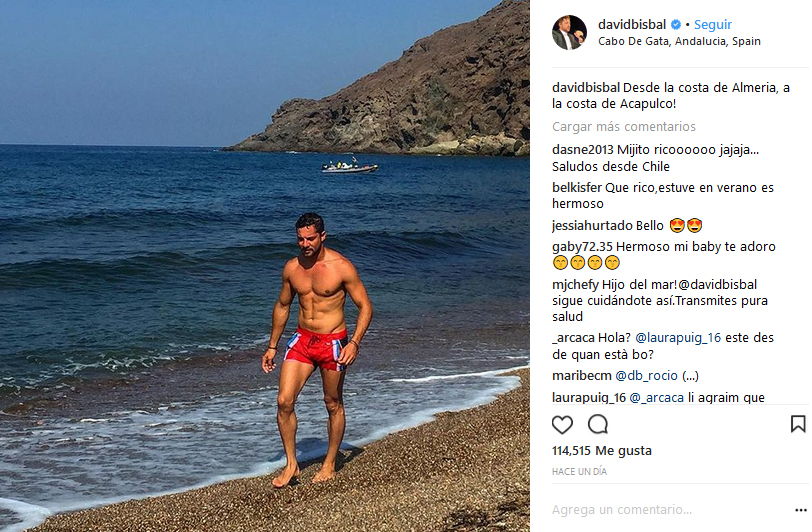This screenshot has height=532, width=812.
Task: Click the beach photo of the post
Action: 265,266
